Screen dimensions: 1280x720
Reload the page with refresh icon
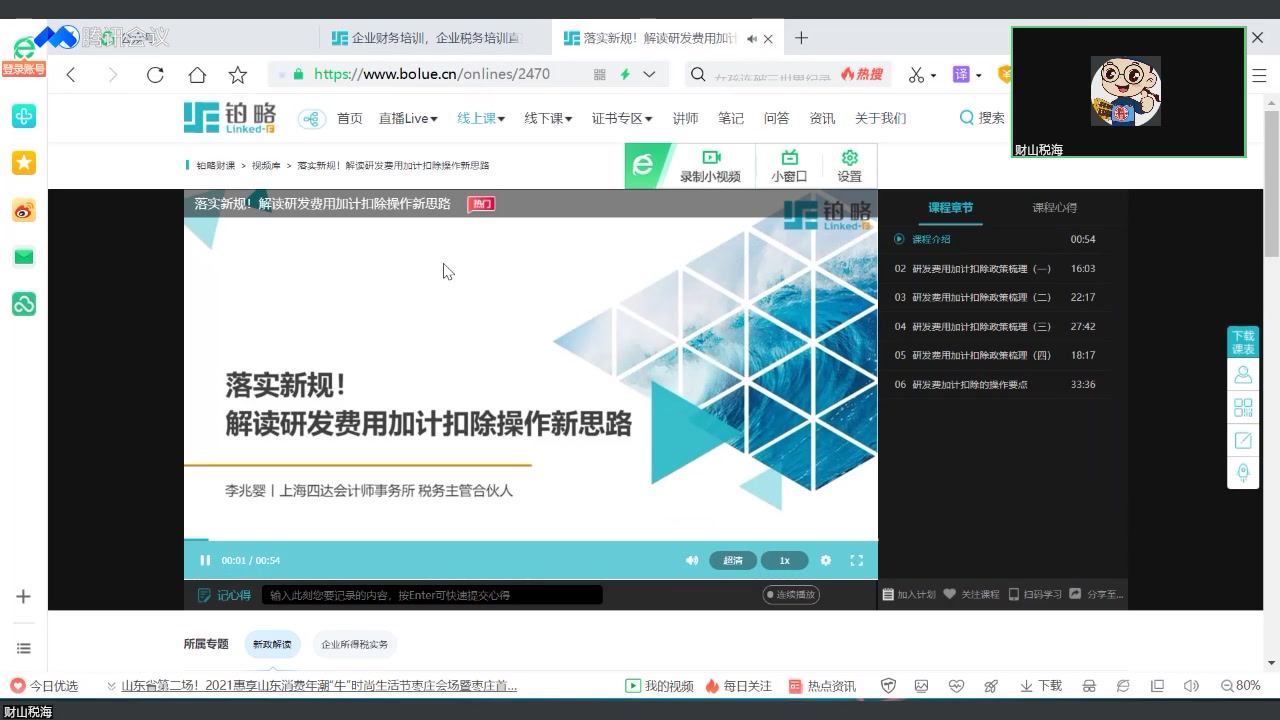coord(155,75)
